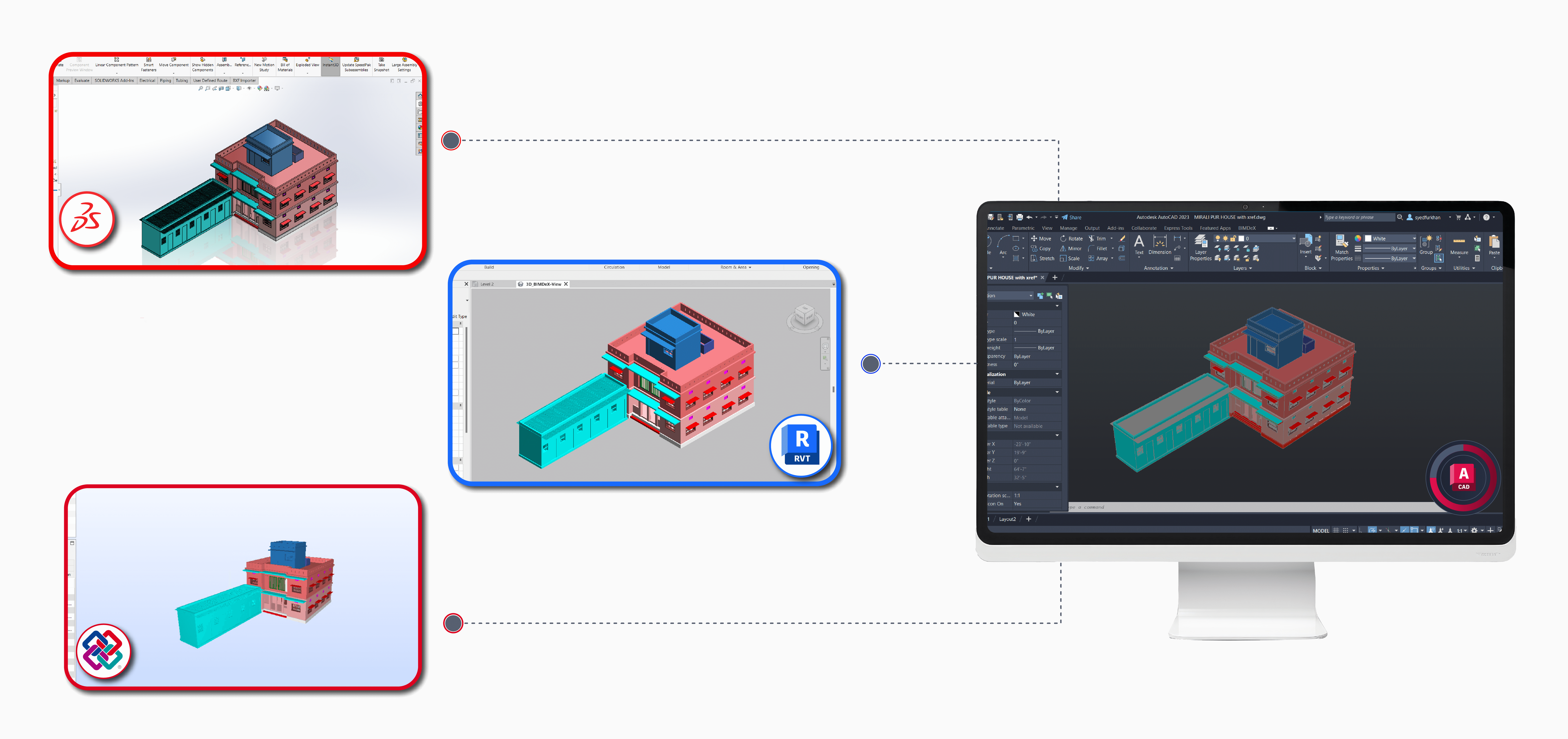
Task: Click Large Assembly Settings in SOLIDWORKS
Action: pyautogui.click(x=404, y=65)
